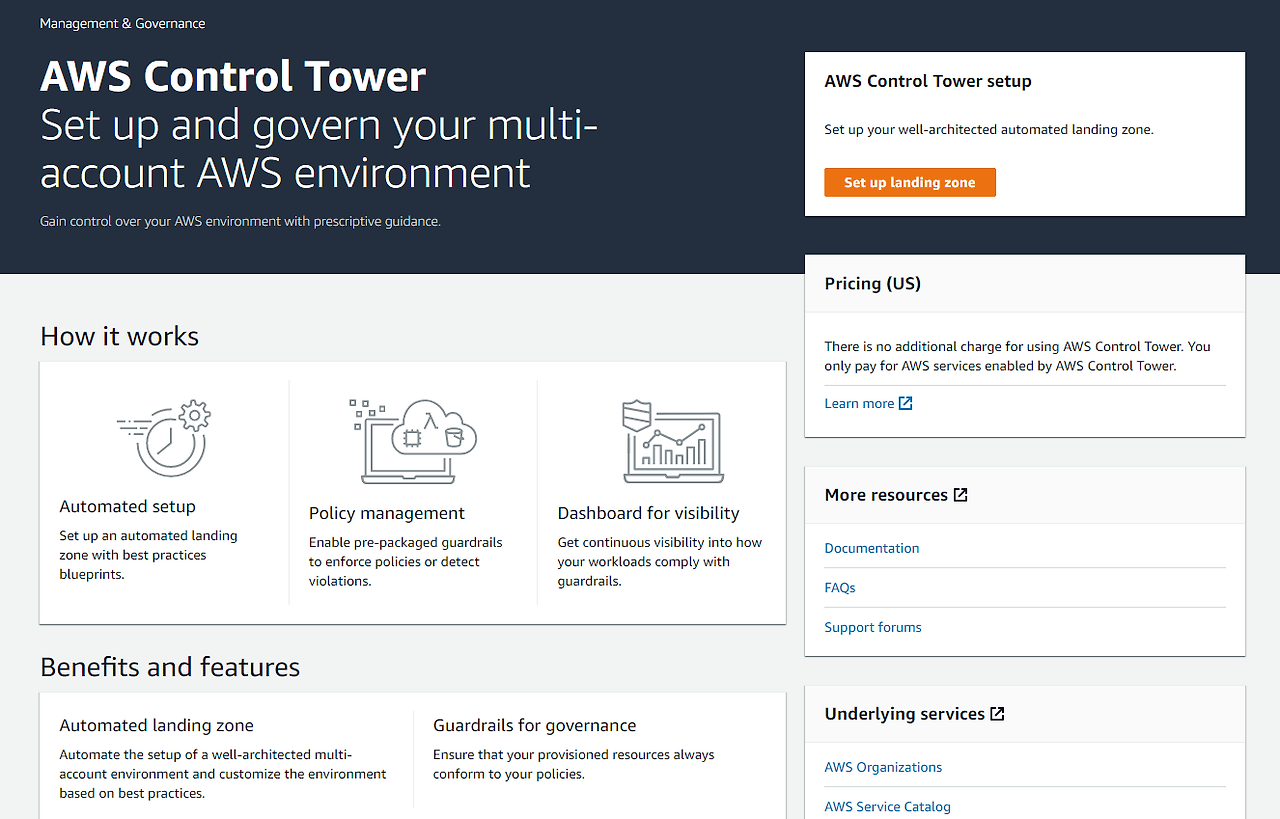Click the How it works heading
1280x819 pixels.
click(120, 336)
